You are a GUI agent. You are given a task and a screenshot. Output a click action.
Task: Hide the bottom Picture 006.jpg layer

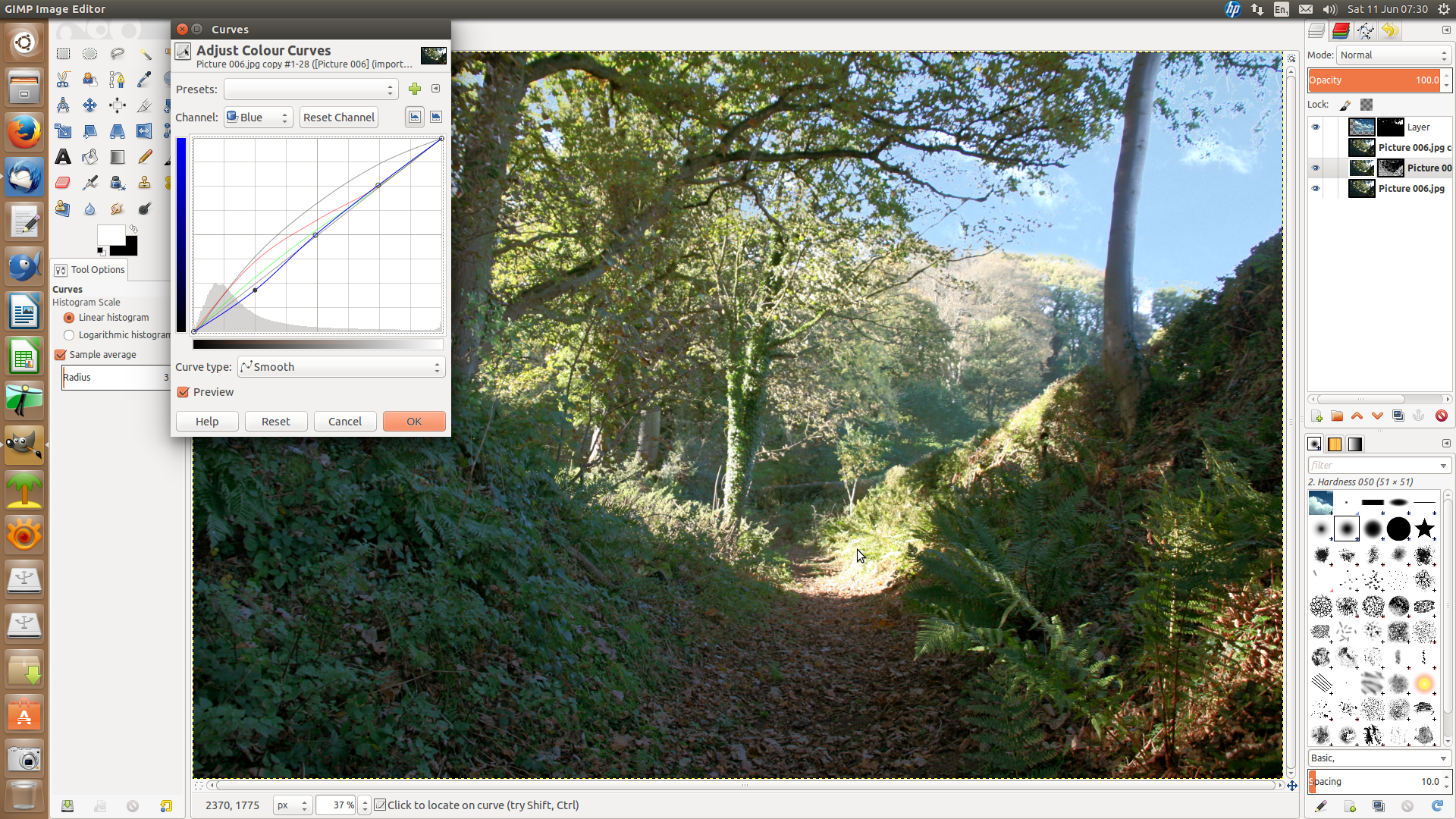1316,188
